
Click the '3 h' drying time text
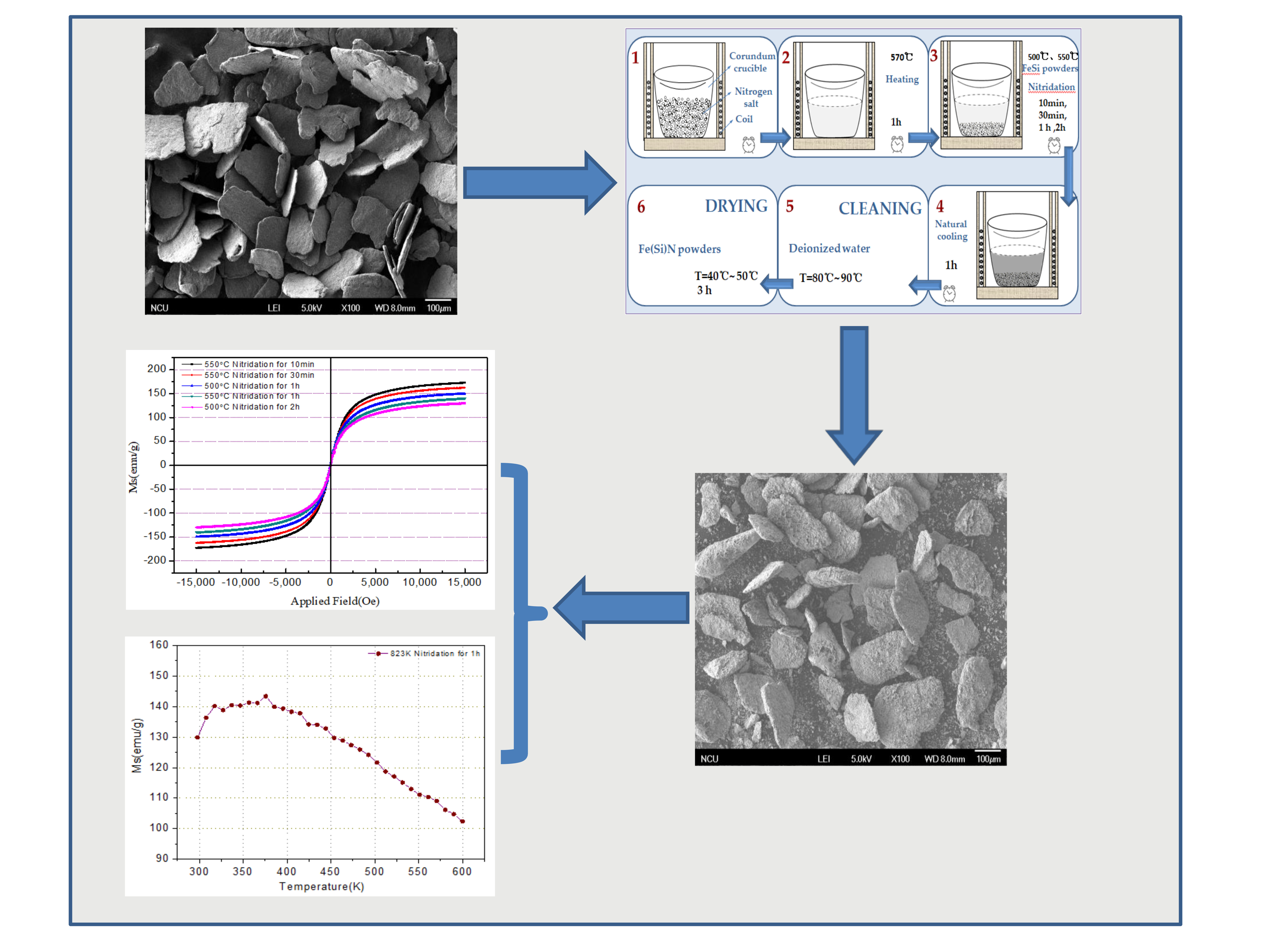click(704, 290)
